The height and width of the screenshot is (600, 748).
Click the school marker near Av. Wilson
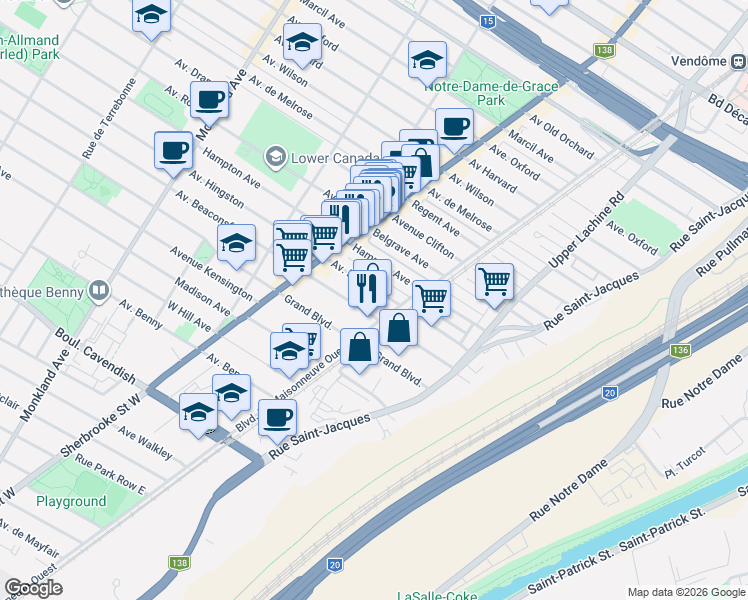pyautogui.click(x=302, y=43)
